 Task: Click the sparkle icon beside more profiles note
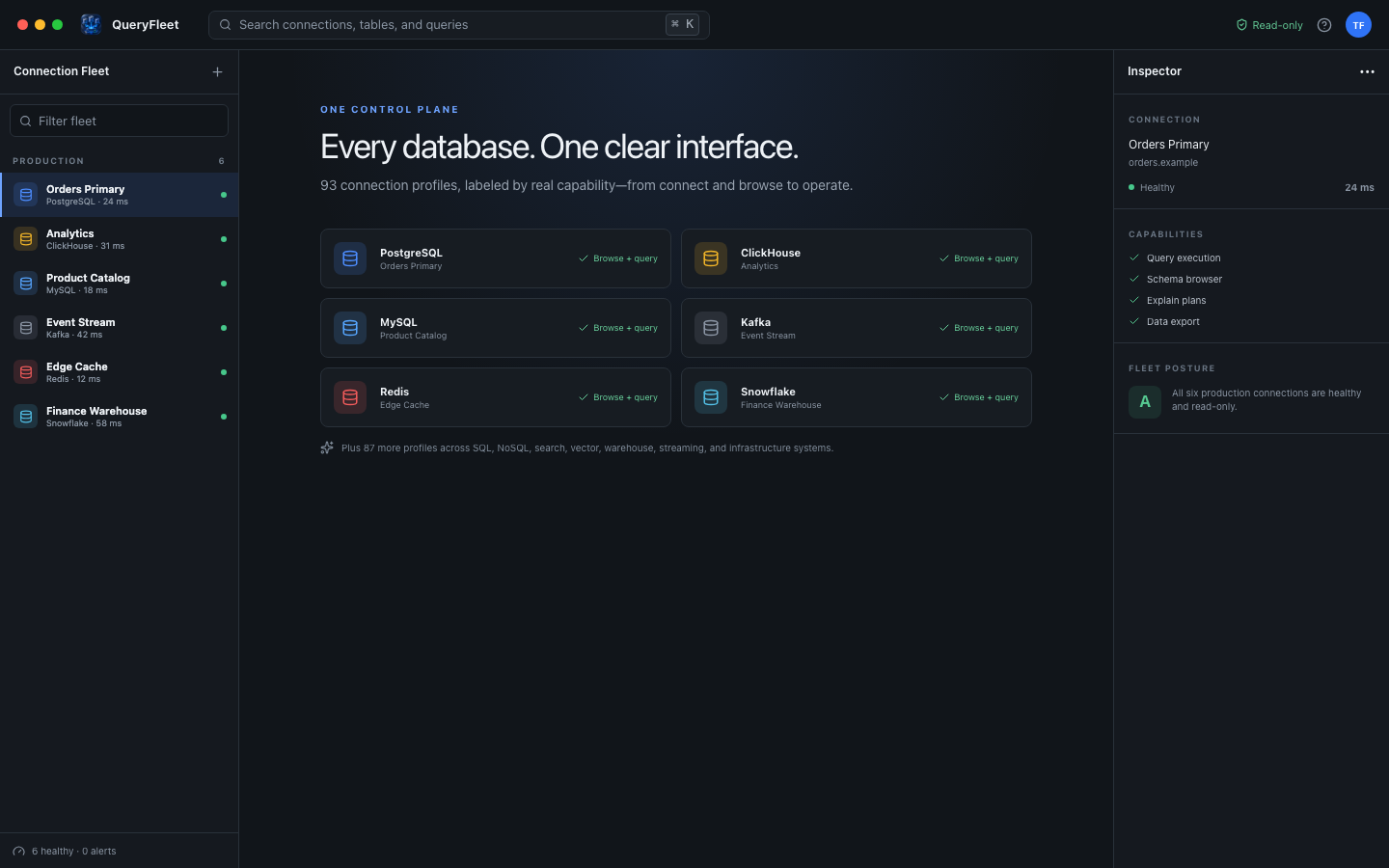[327, 448]
